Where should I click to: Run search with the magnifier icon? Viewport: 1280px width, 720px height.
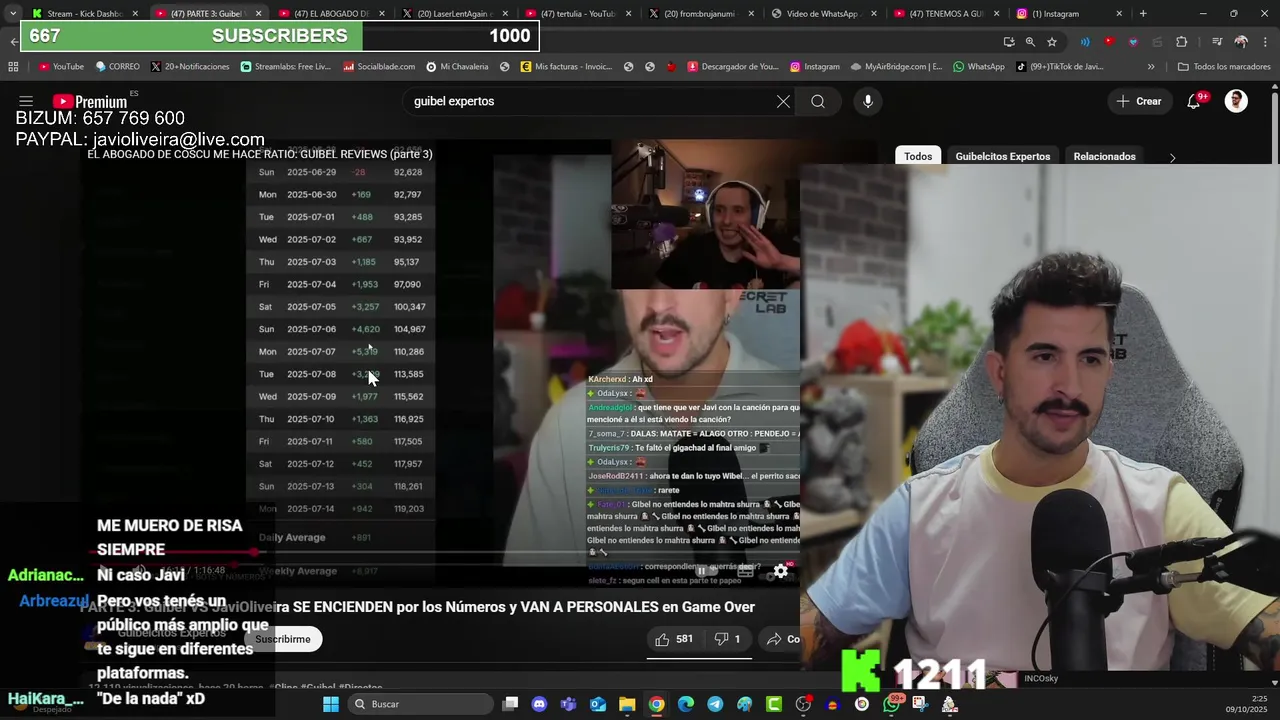[x=818, y=101]
